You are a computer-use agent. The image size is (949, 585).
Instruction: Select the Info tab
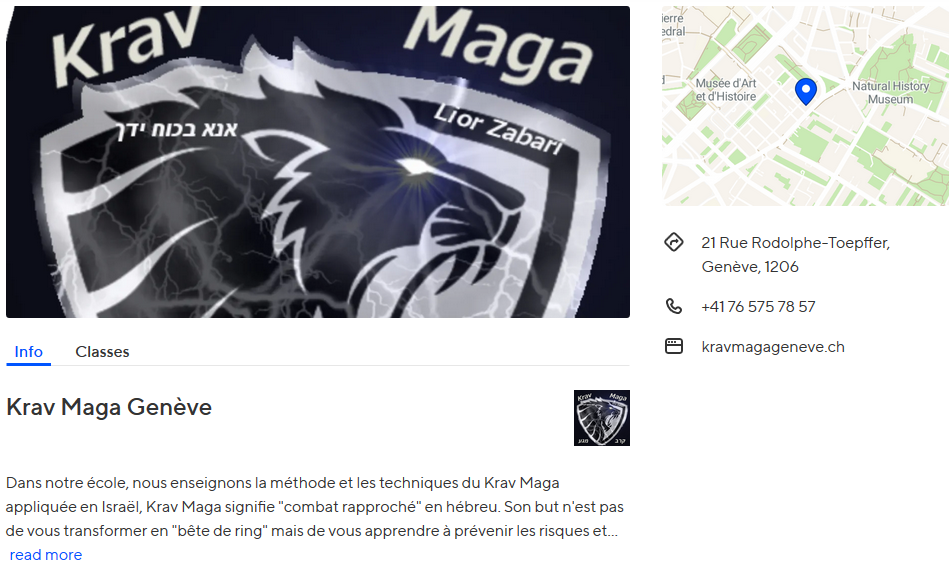click(28, 352)
